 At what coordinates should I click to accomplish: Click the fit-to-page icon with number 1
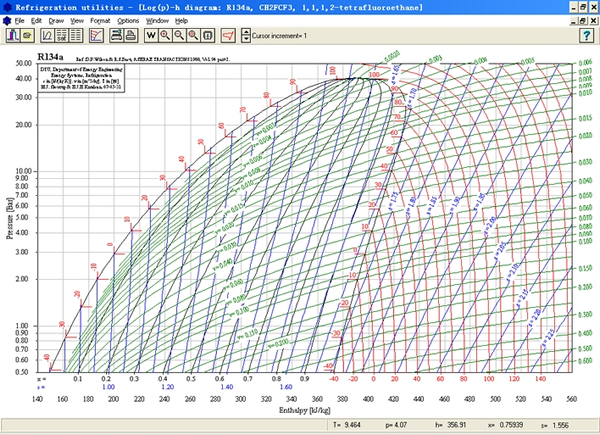pyautogui.click(x=207, y=36)
